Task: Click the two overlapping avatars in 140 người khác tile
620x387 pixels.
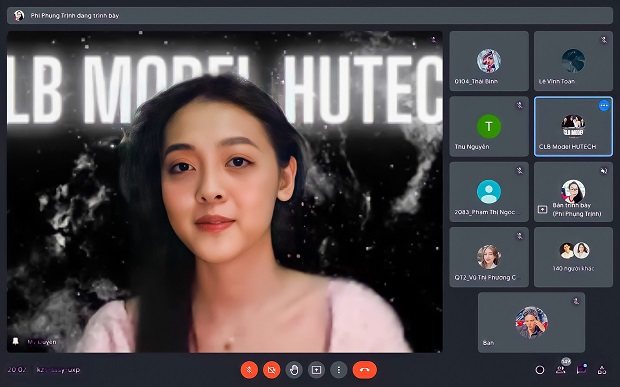Action: 574,250
